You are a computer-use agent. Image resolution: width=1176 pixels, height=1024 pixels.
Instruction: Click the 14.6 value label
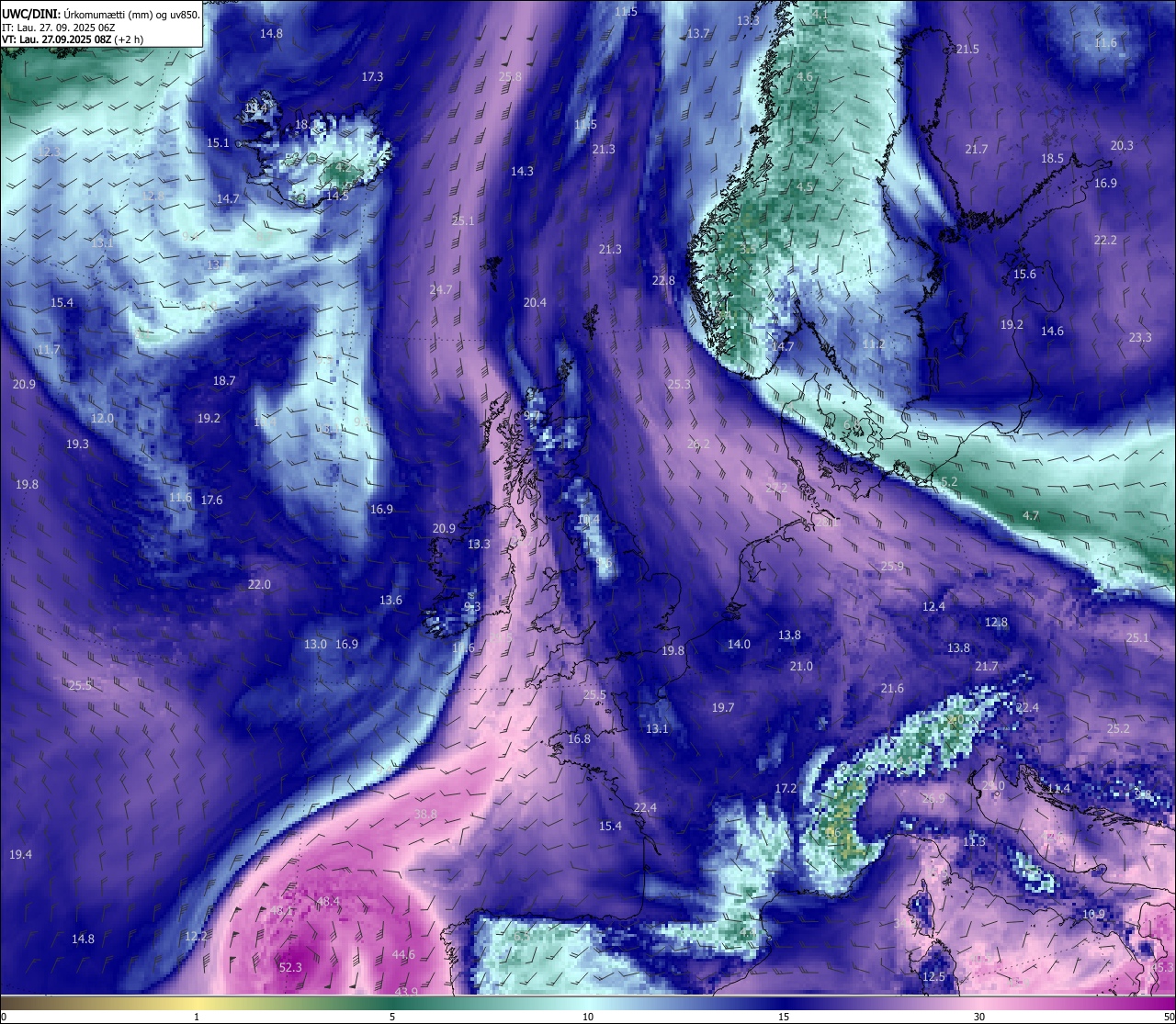[x=1052, y=331]
